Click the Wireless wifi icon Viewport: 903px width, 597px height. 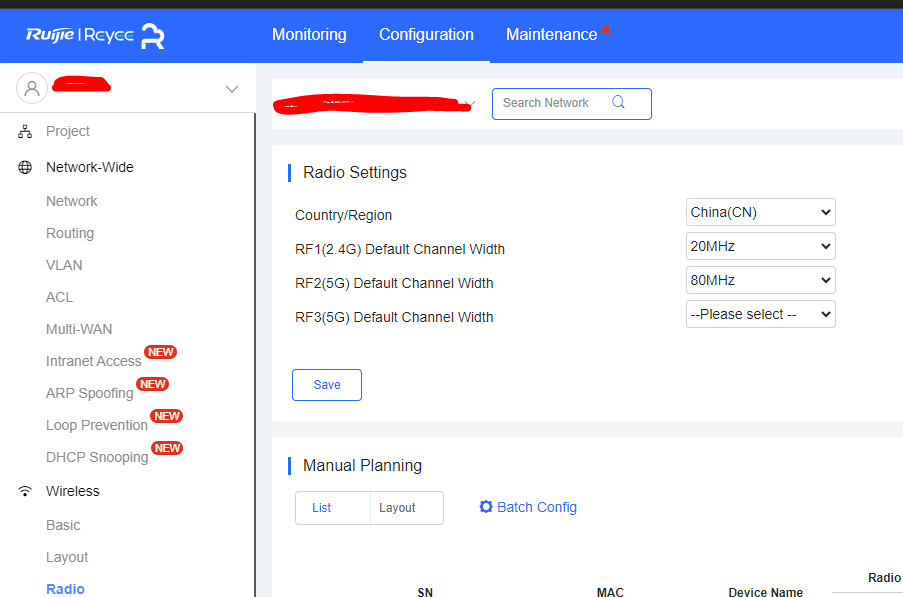click(x=25, y=491)
